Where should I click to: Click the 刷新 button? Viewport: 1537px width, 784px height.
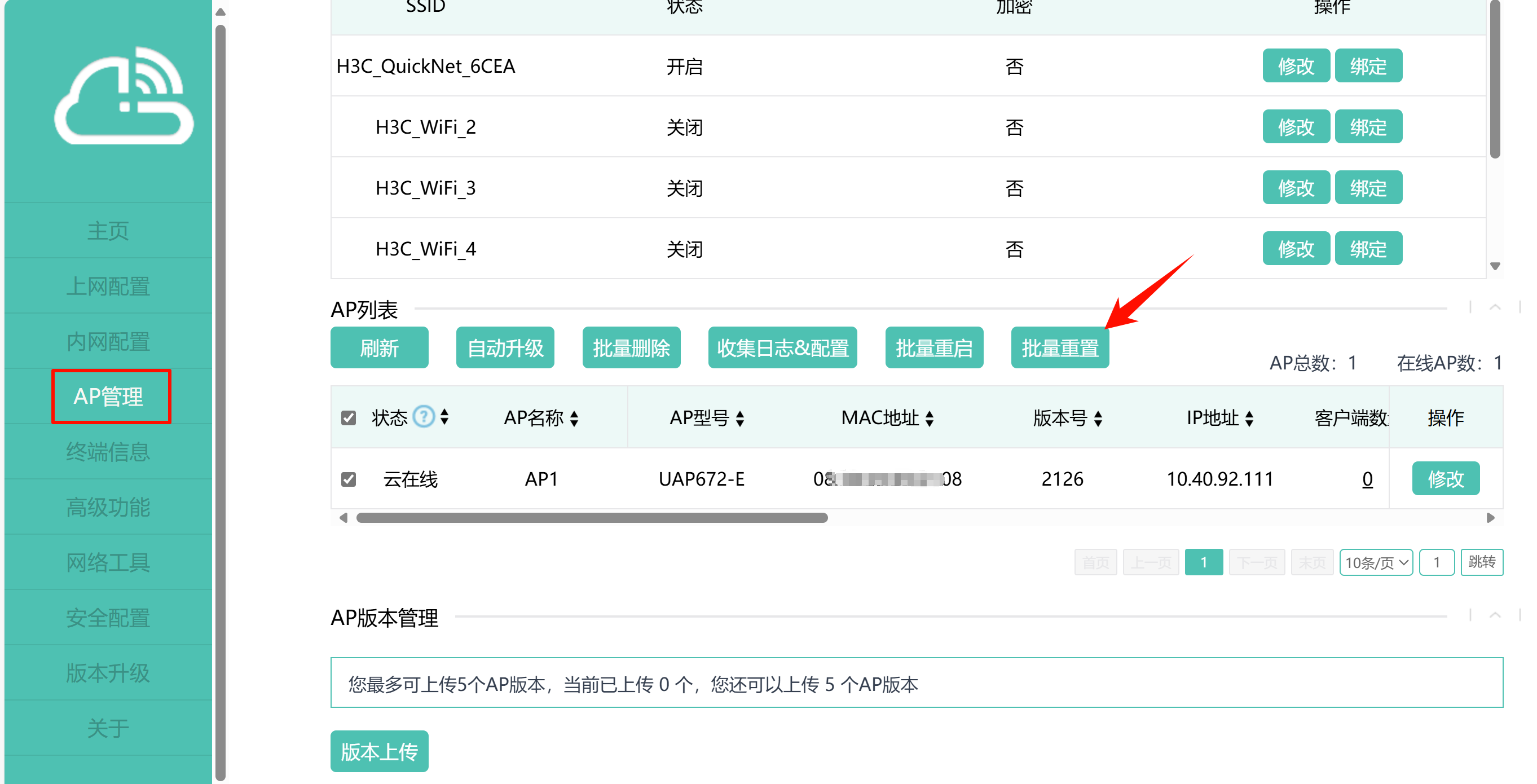coord(380,347)
